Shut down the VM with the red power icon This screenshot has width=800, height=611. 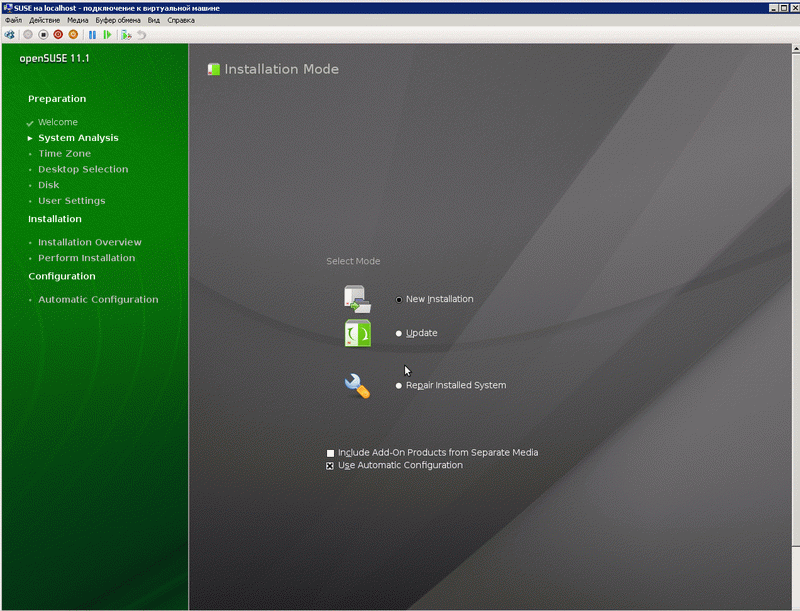[58, 35]
